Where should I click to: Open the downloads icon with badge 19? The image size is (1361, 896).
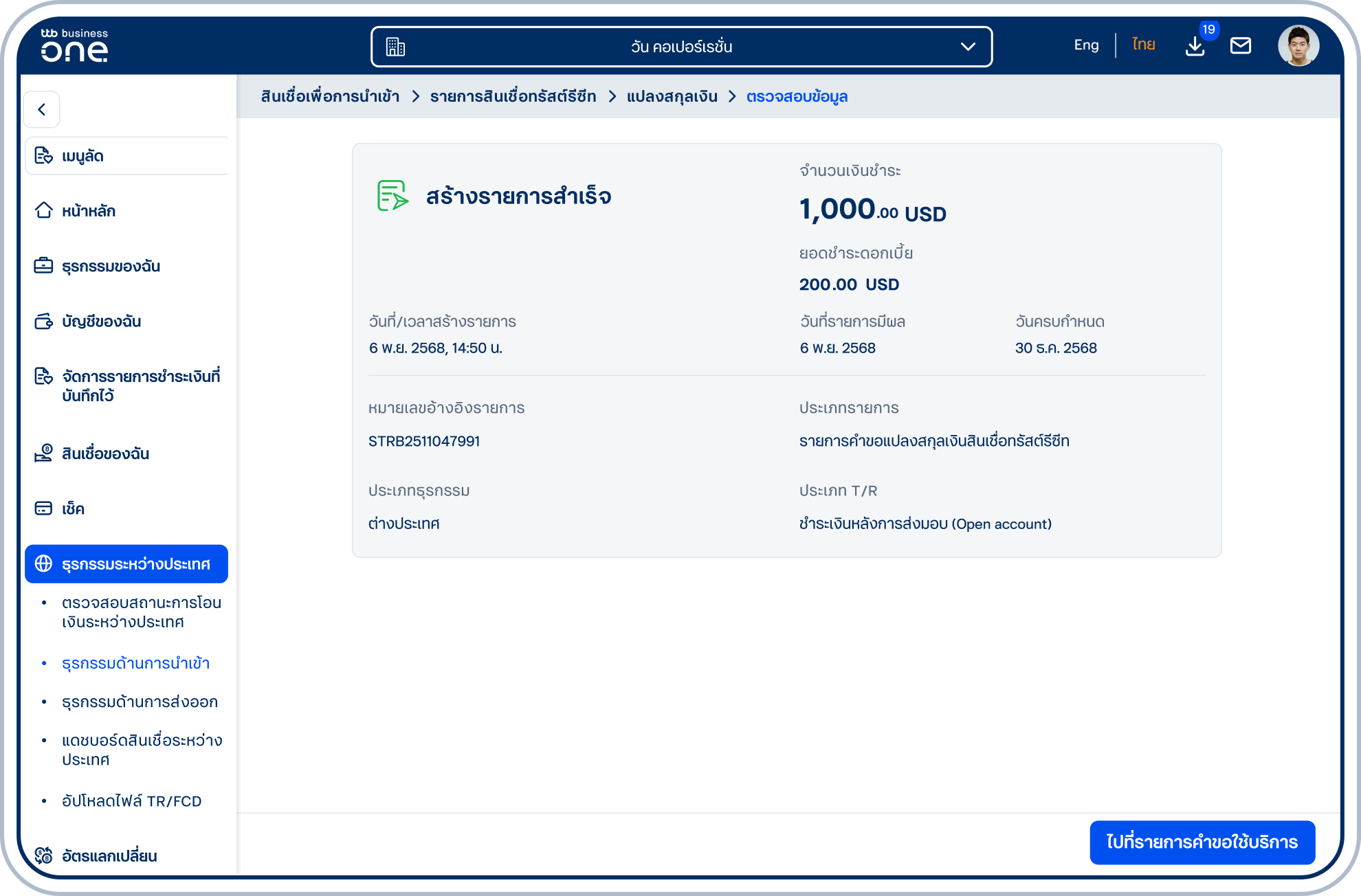click(1195, 46)
